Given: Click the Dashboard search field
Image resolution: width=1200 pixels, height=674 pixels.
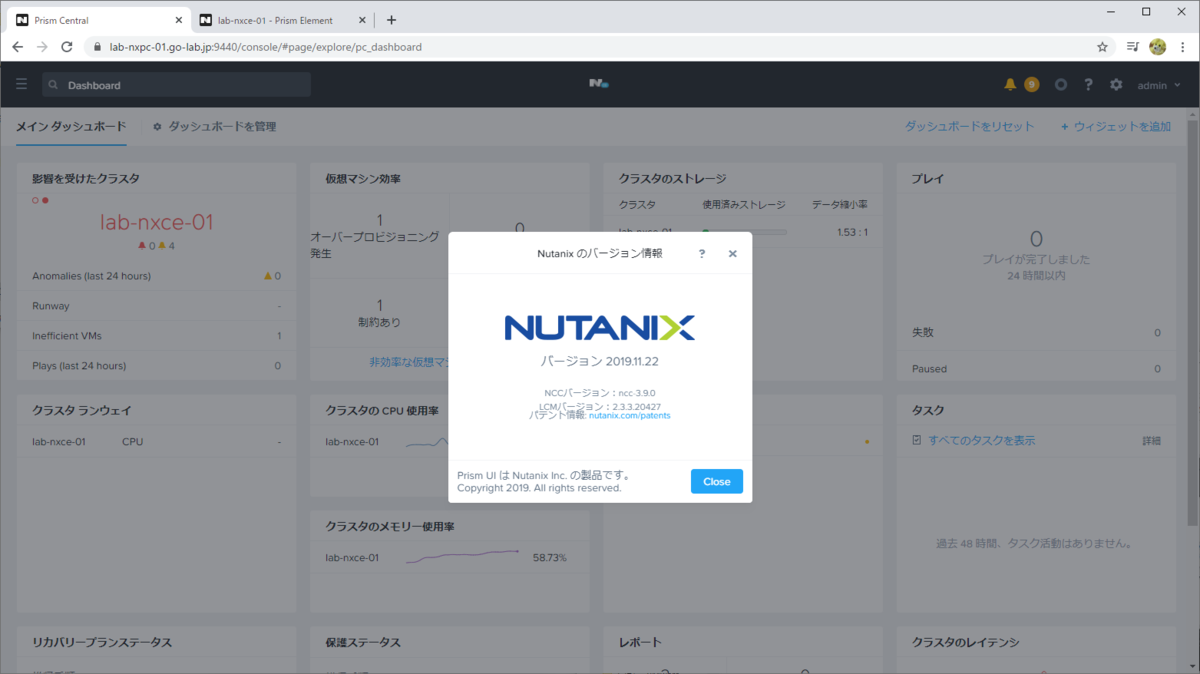Looking at the screenshot, I should tap(176, 85).
